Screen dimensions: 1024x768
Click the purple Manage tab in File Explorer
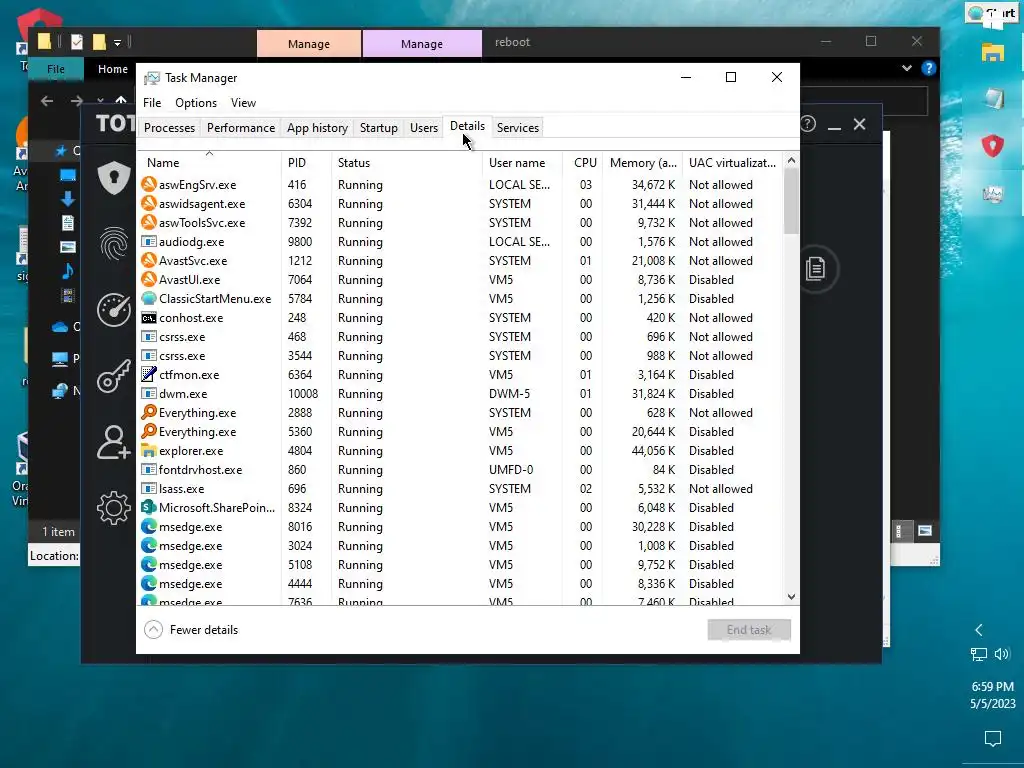(x=422, y=44)
